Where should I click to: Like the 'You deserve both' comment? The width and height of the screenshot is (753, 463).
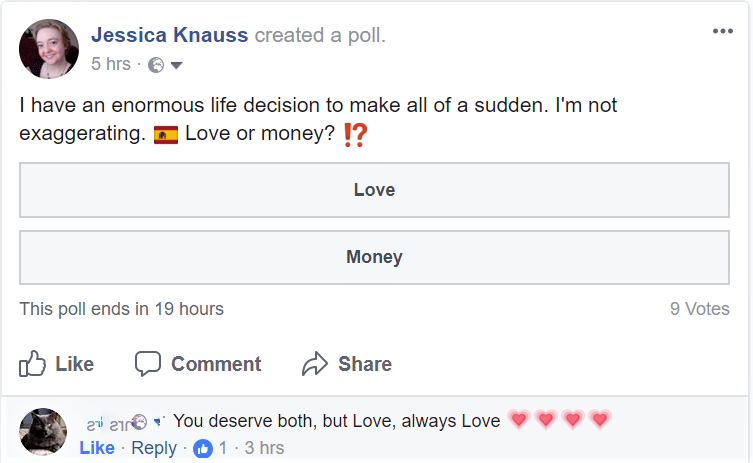[97, 448]
